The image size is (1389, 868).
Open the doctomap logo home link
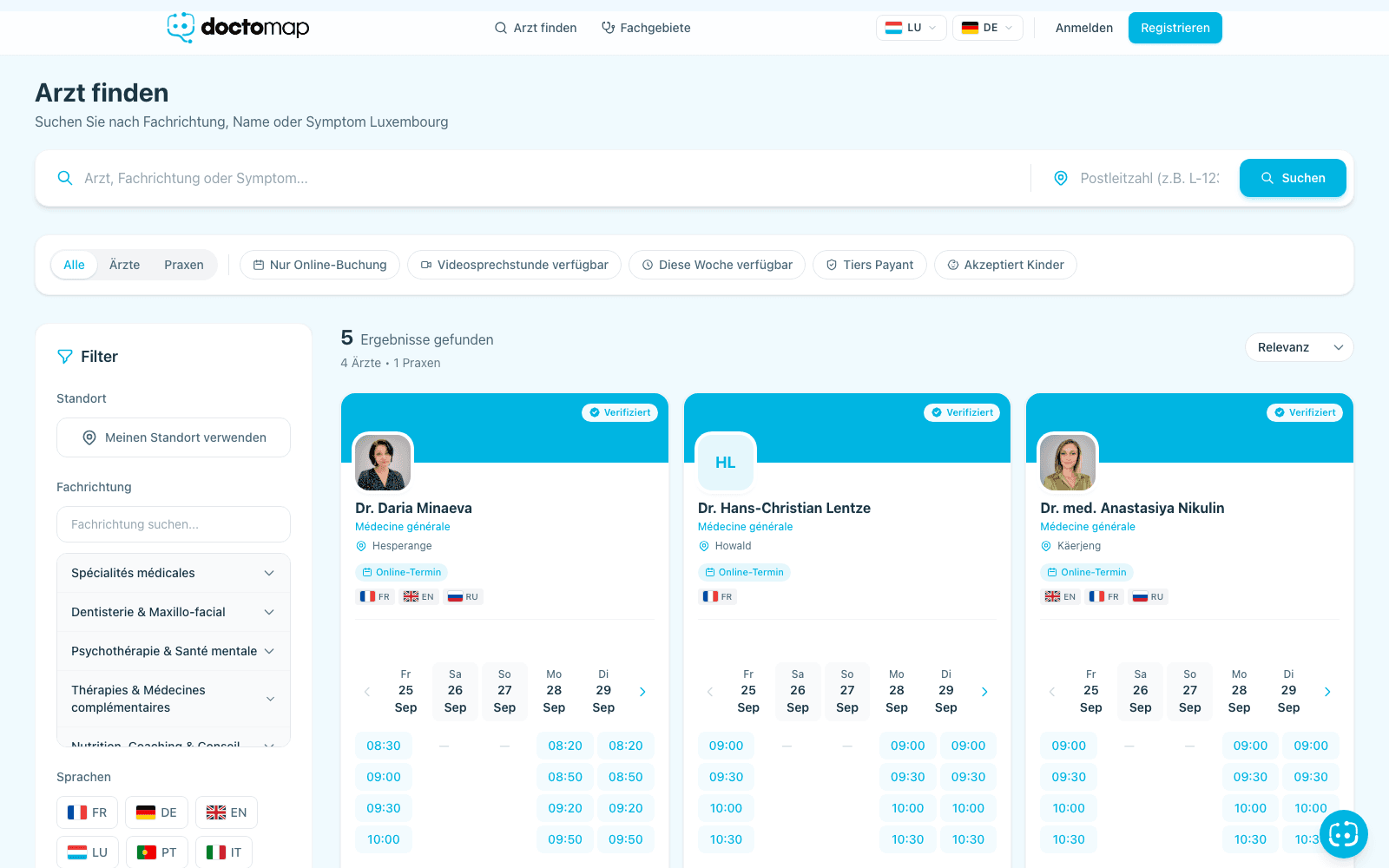(x=238, y=28)
